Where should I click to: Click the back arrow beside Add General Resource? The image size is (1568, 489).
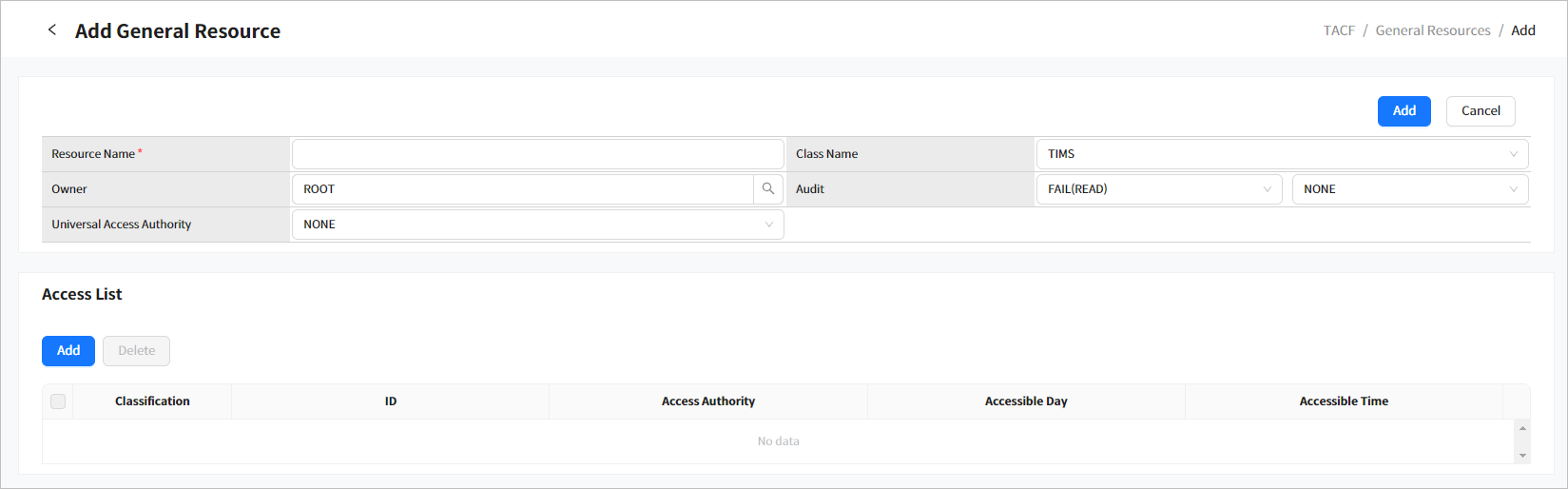[52, 30]
